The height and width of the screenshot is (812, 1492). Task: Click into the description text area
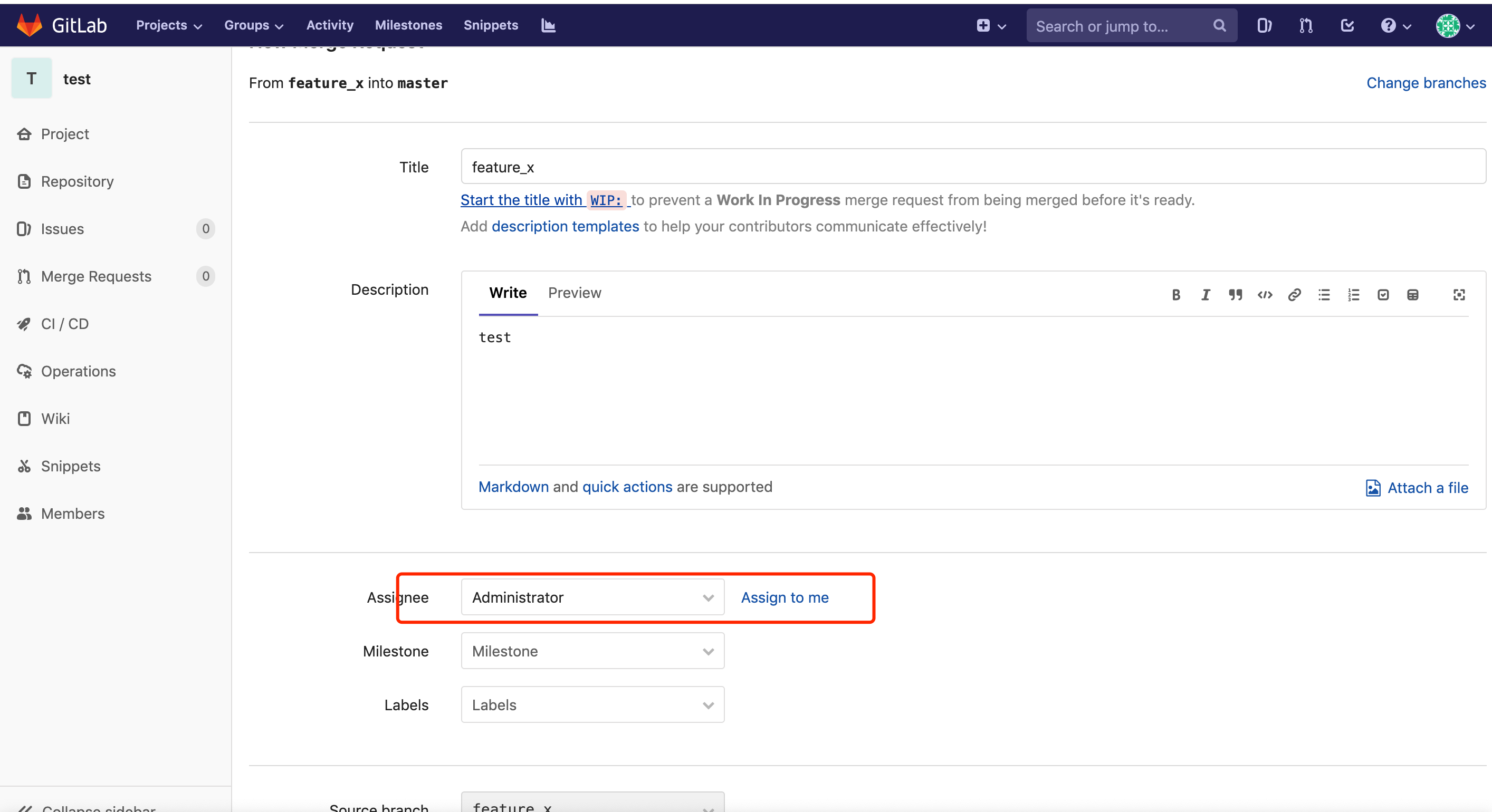pos(973,391)
